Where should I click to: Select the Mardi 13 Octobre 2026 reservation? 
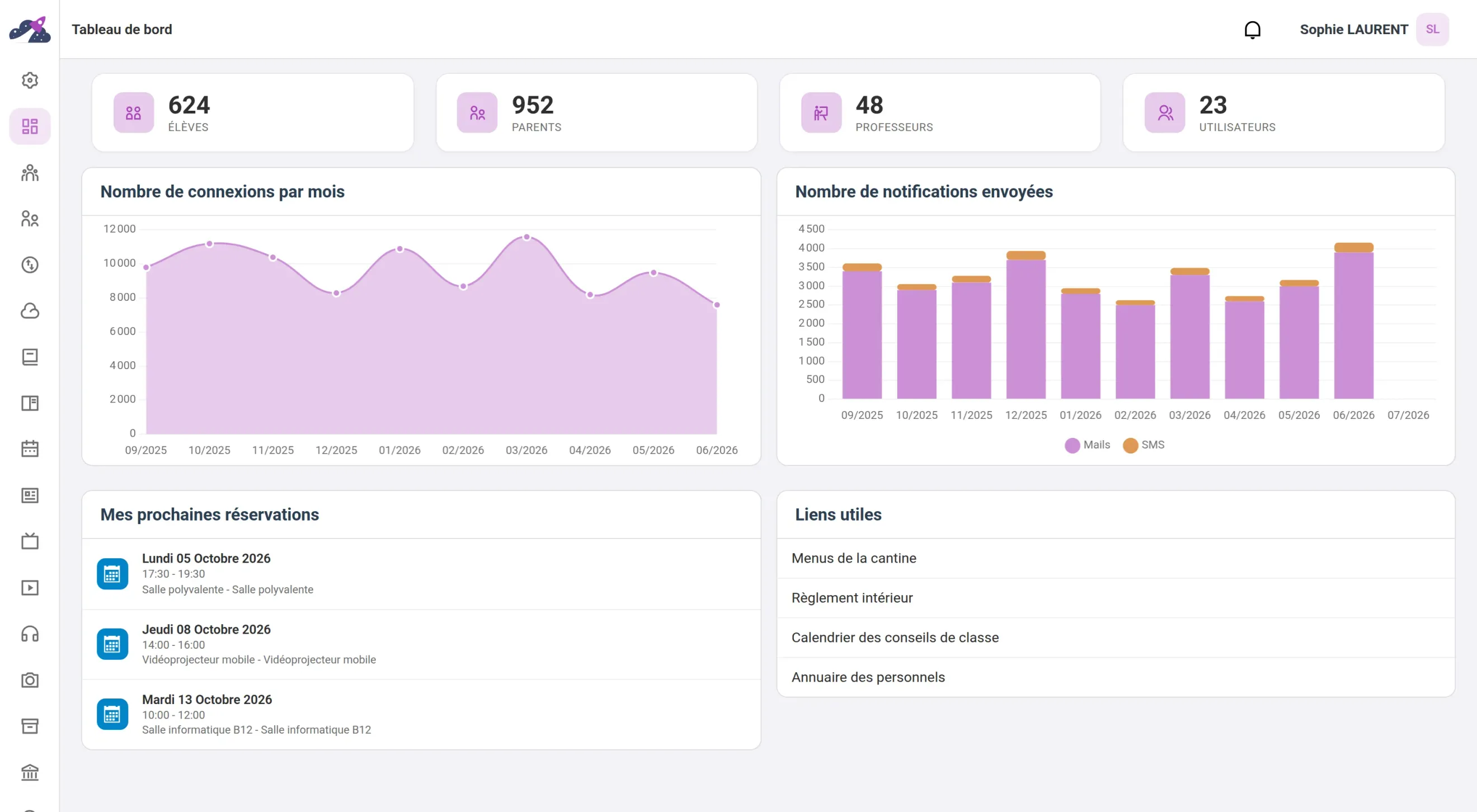coord(421,715)
